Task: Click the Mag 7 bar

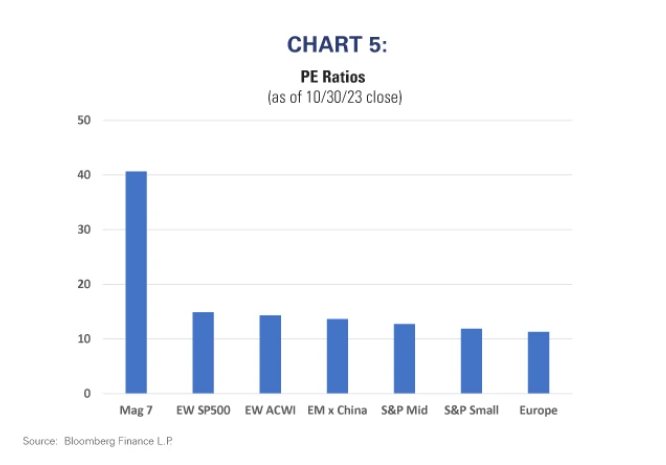Action: (x=136, y=282)
